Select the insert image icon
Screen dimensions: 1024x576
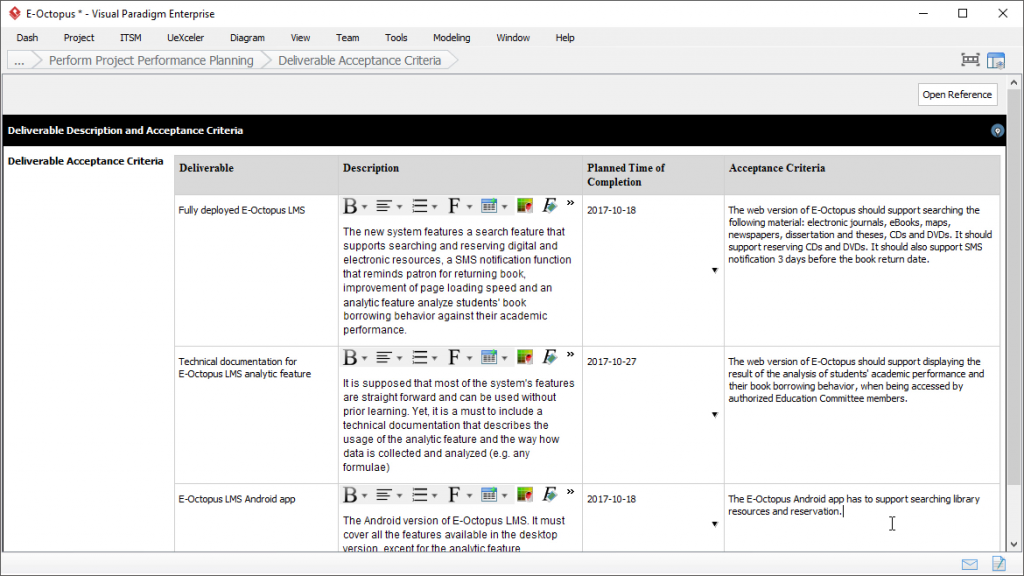(x=524, y=205)
